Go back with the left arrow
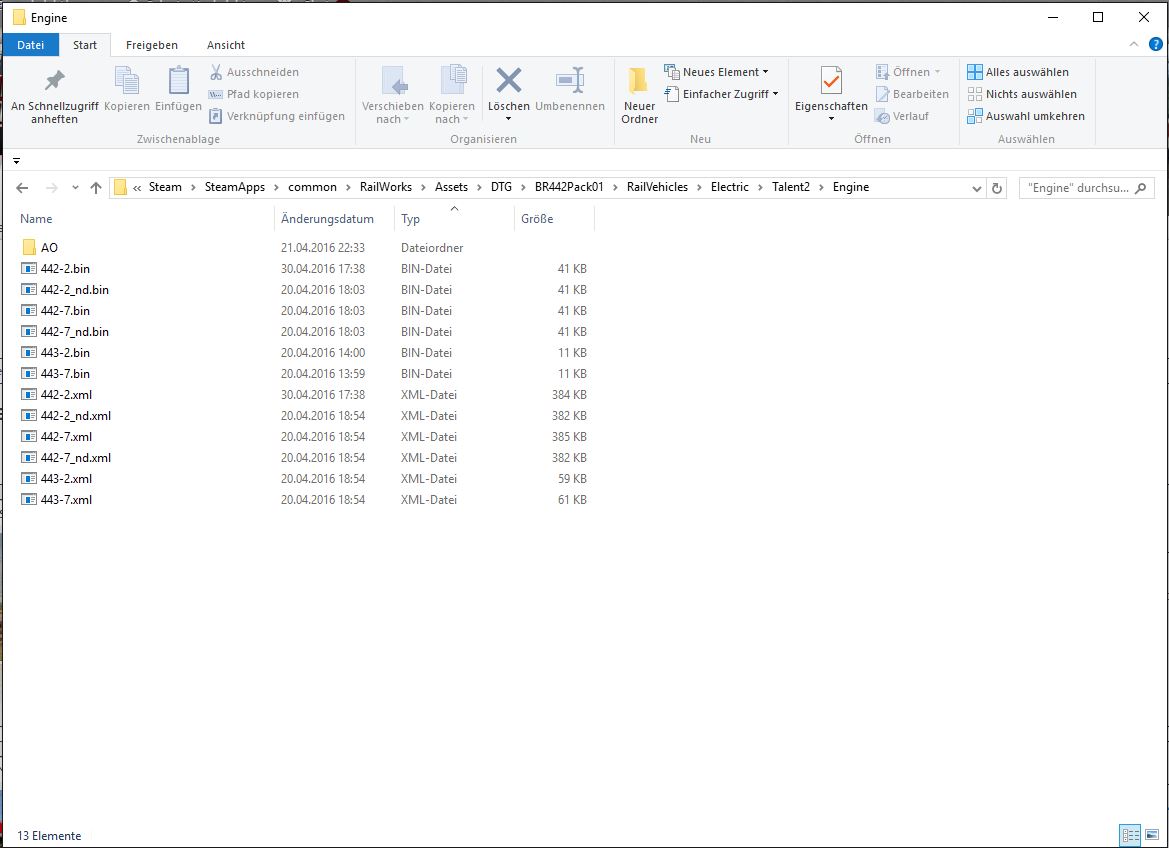The height and width of the screenshot is (848, 1169). pyautogui.click(x=22, y=188)
